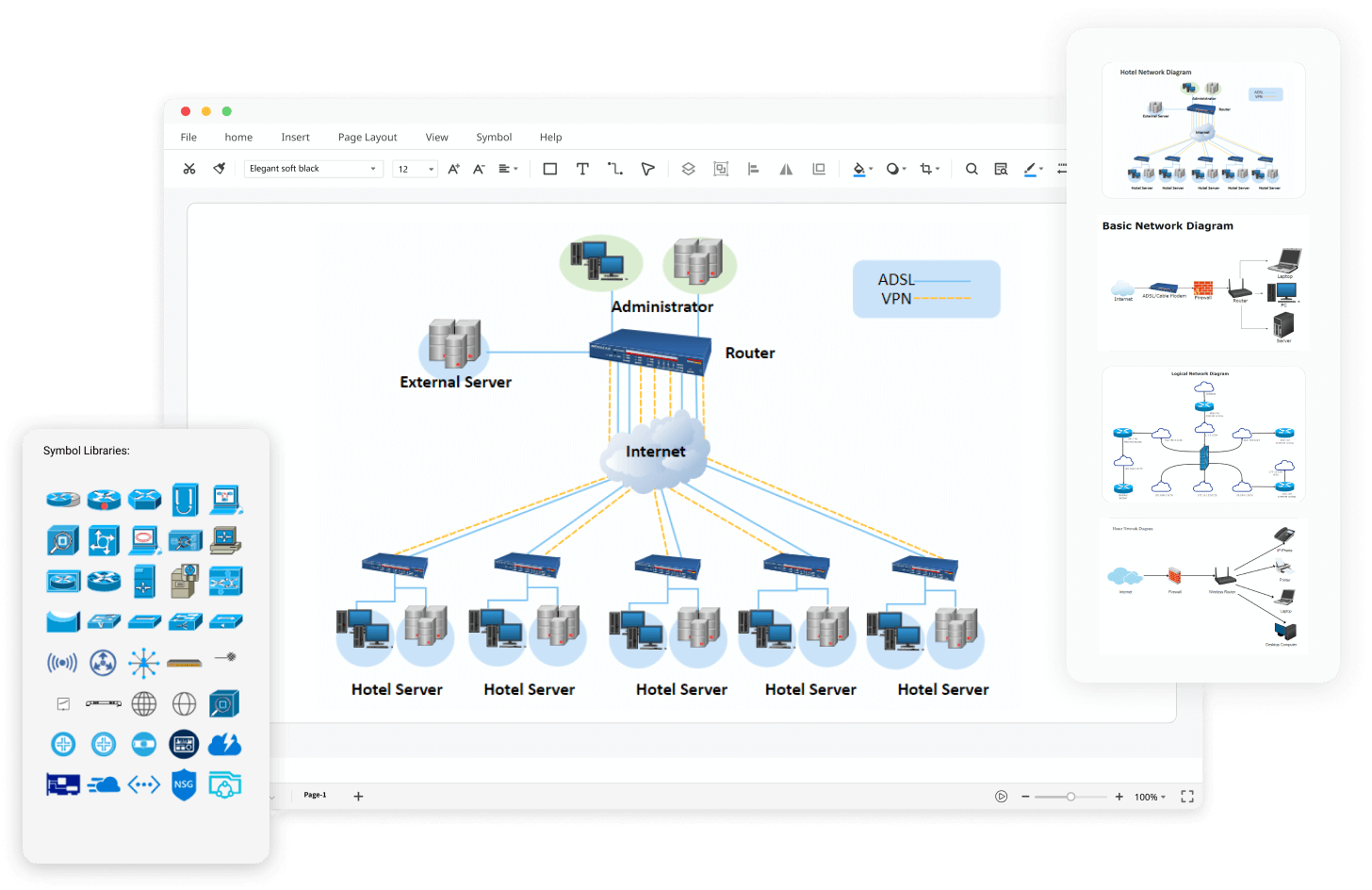The width and height of the screenshot is (1372, 890).
Task: Start presentation with the play button
Action: click(1001, 797)
